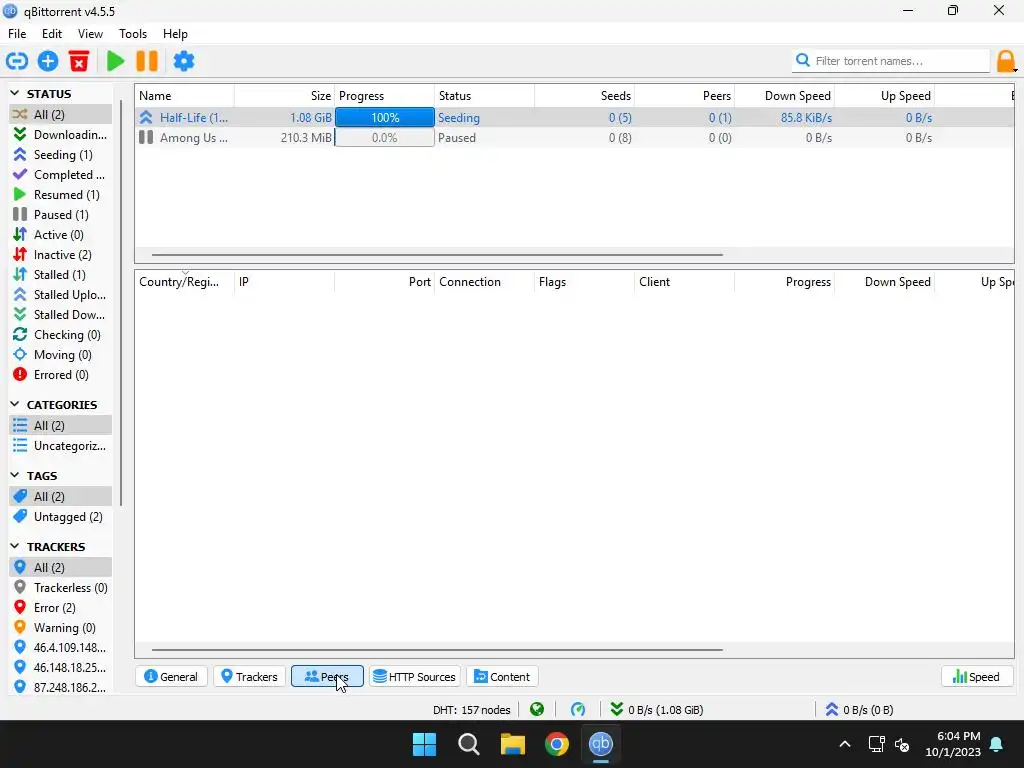The width and height of the screenshot is (1024, 768).
Task: Sort peers by Client column header
Action: coord(684,282)
